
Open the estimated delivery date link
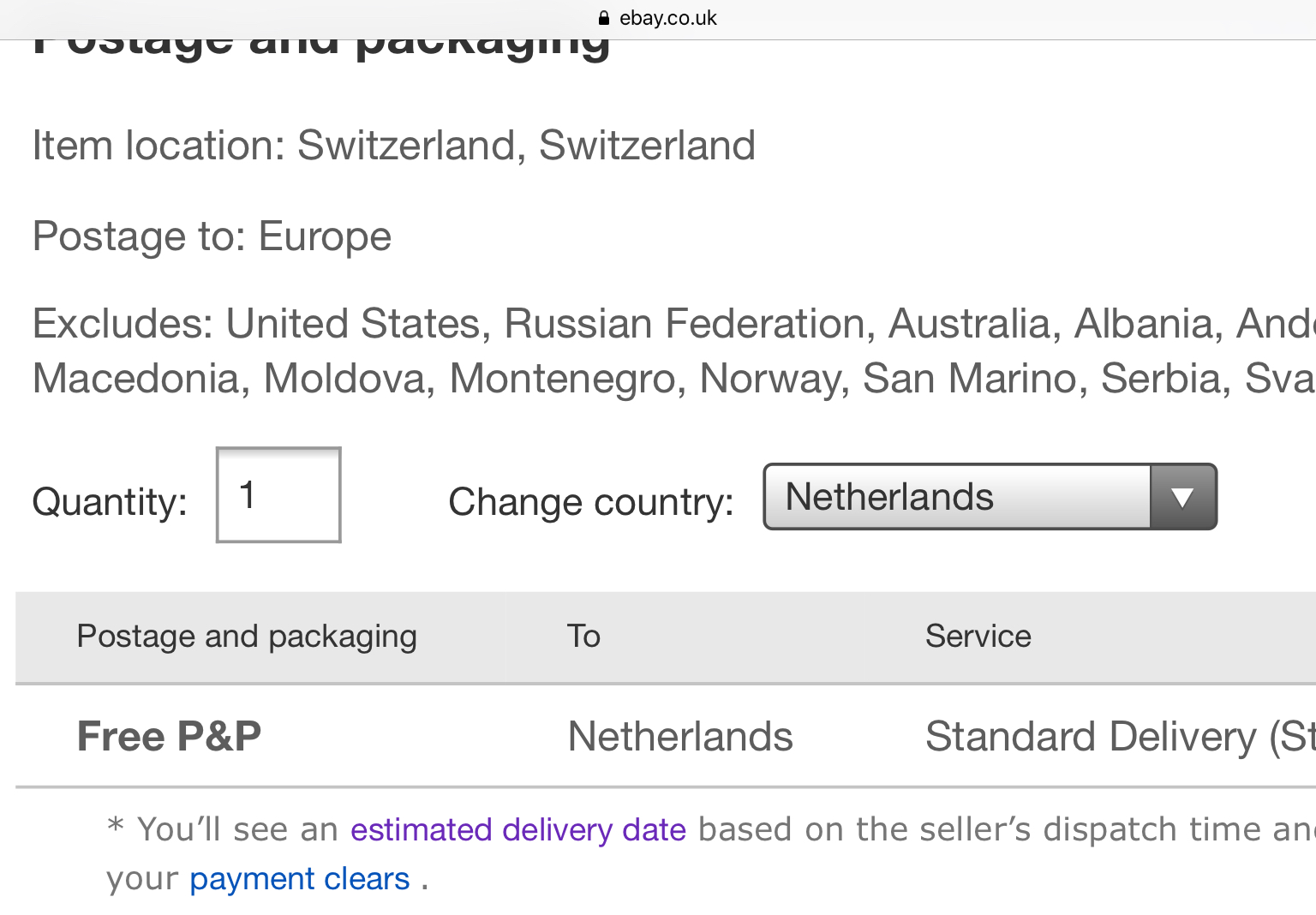pyautogui.click(x=518, y=829)
